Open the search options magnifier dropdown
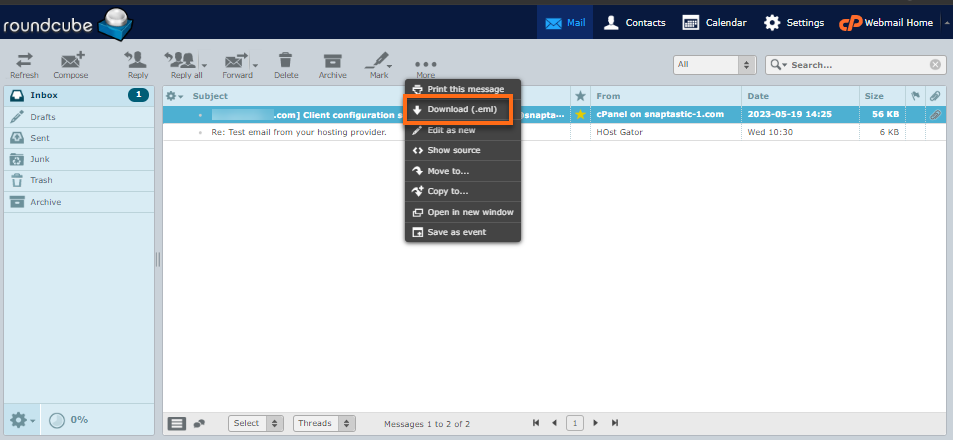The image size is (953, 440). pyautogui.click(x=778, y=64)
